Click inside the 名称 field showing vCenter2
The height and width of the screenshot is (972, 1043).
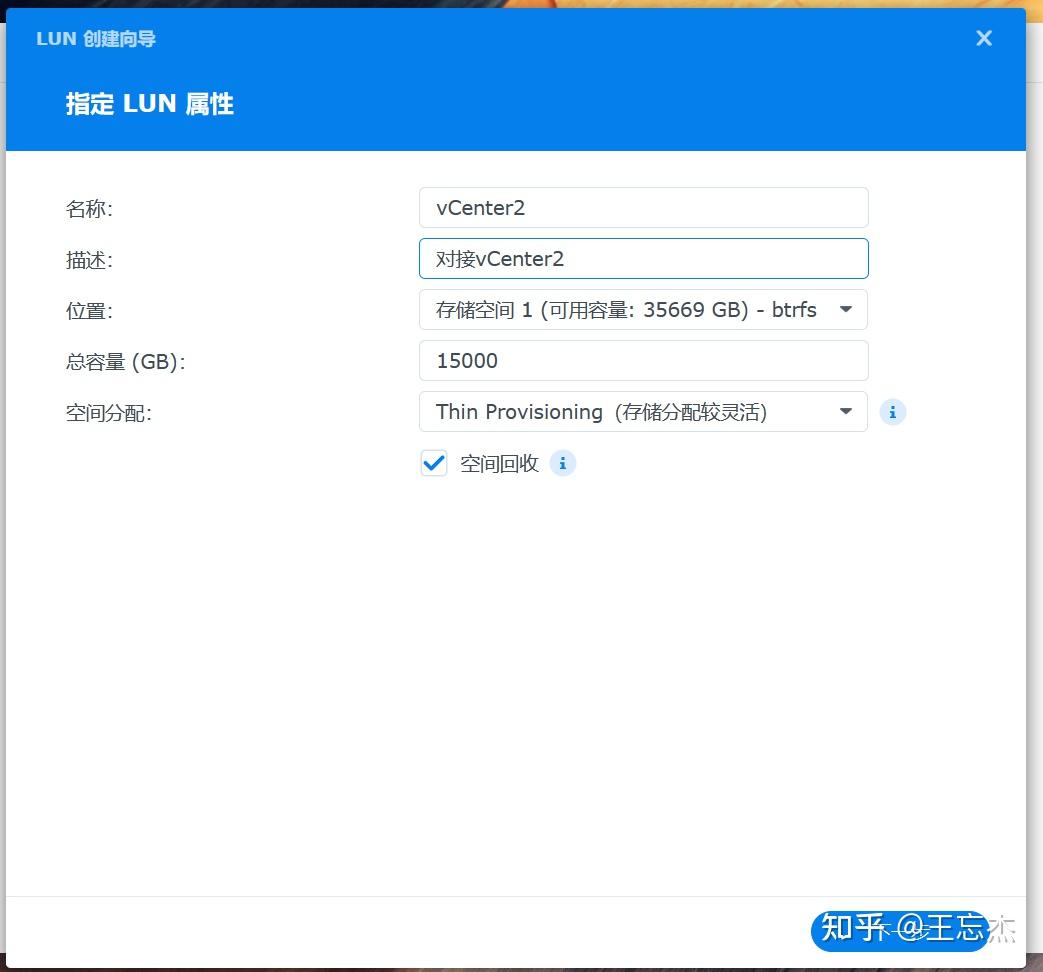(x=643, y=207)
